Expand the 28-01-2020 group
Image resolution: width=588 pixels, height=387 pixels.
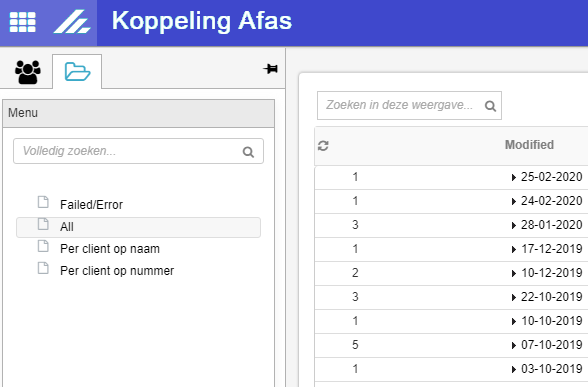(x=514, y=225)
